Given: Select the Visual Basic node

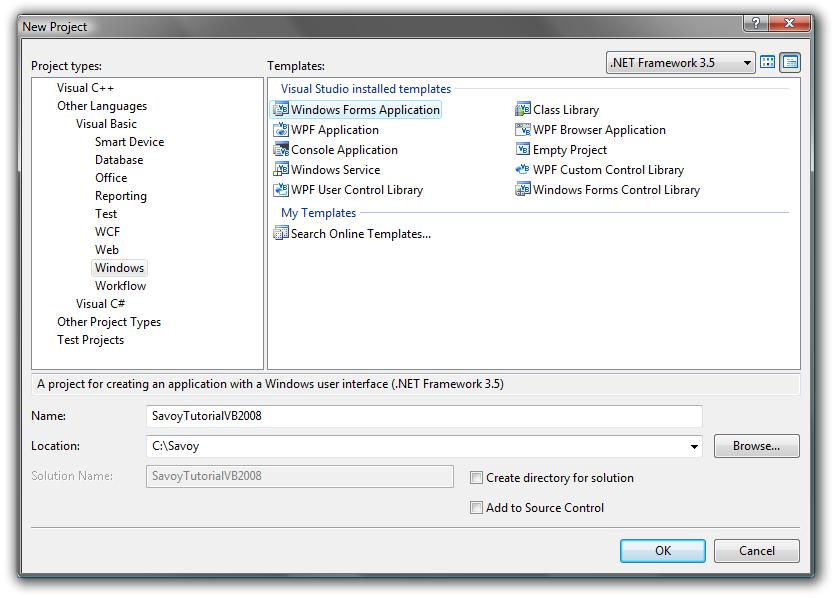Looking at the screenshot, I should (106, 124).
